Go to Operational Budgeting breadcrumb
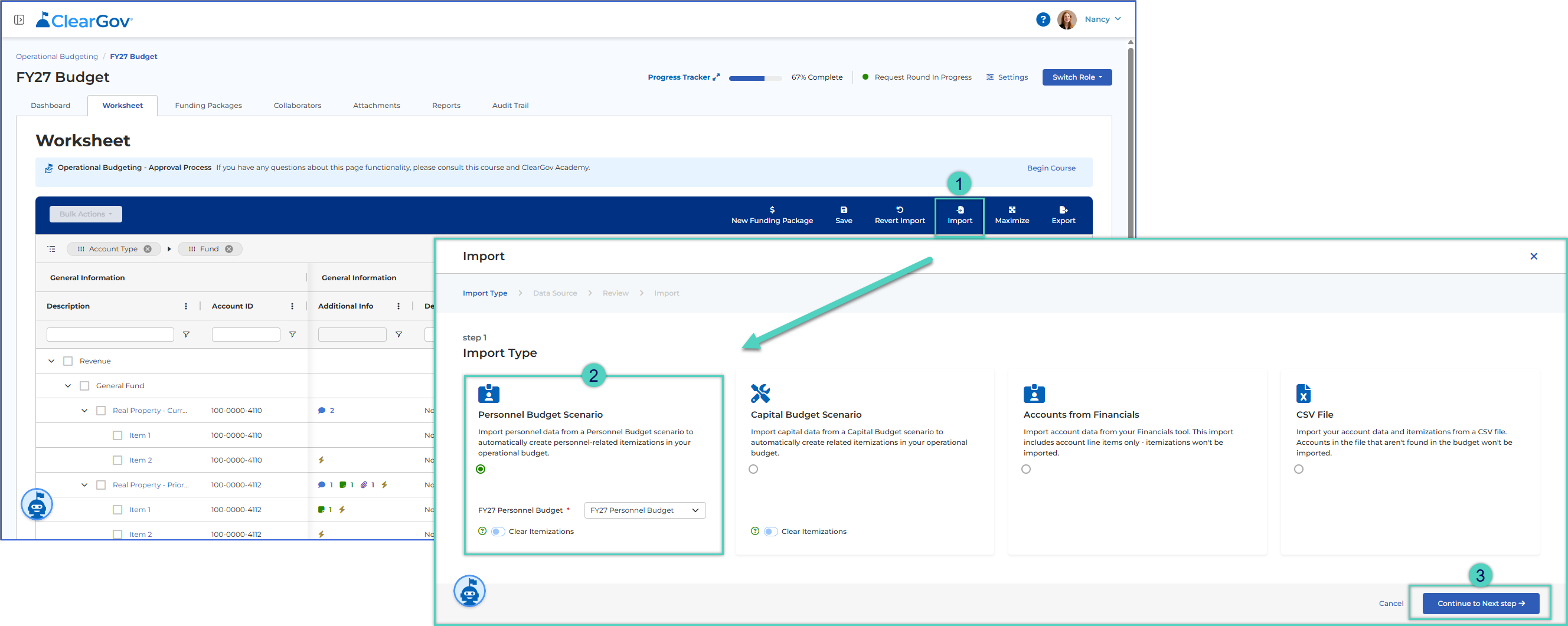The image size is (1568, 626). click(x=57, y=57)
